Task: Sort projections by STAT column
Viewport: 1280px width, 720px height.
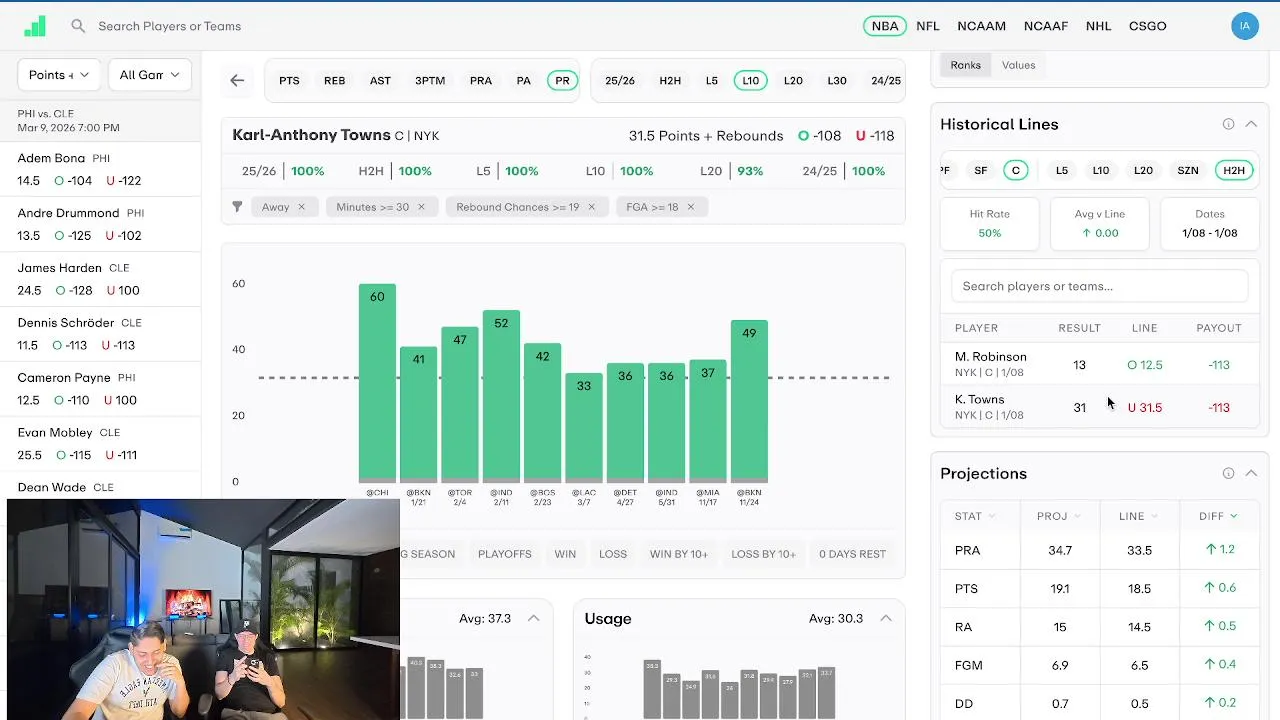Action: coord(975,516)
